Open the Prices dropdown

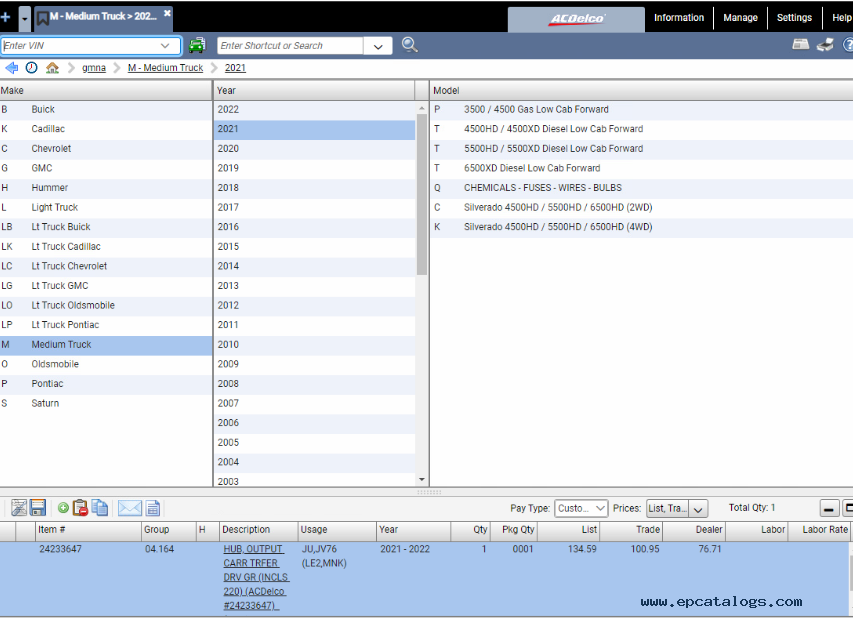click(x=677, y=508)
